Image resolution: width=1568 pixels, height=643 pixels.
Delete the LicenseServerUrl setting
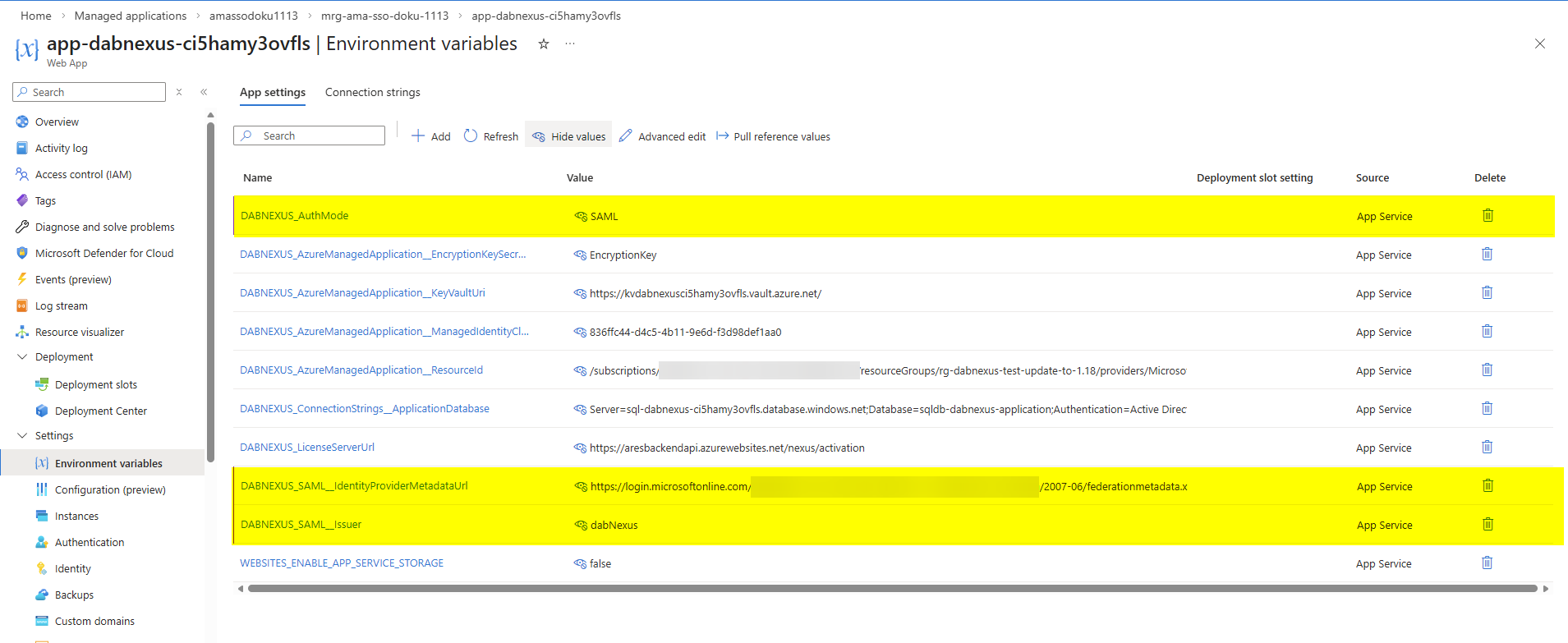tap(1487, 447)
